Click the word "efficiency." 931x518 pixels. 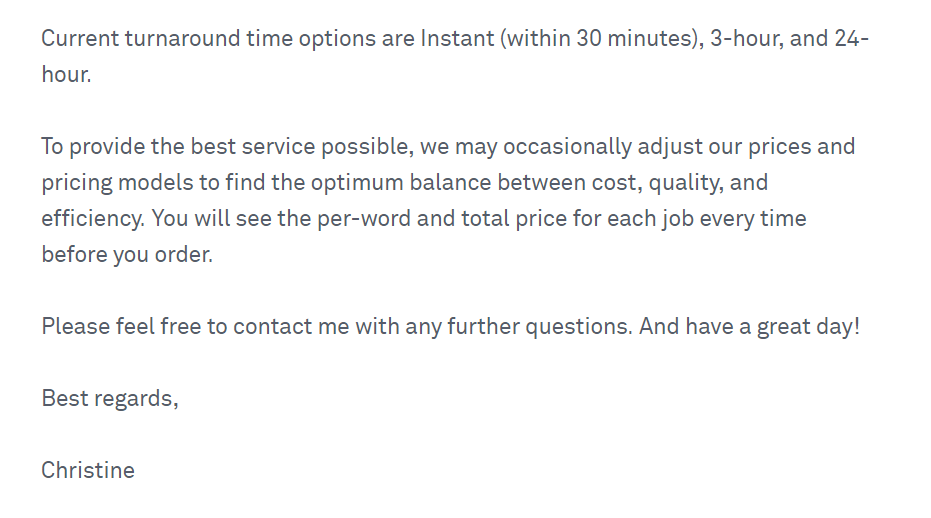93,219
